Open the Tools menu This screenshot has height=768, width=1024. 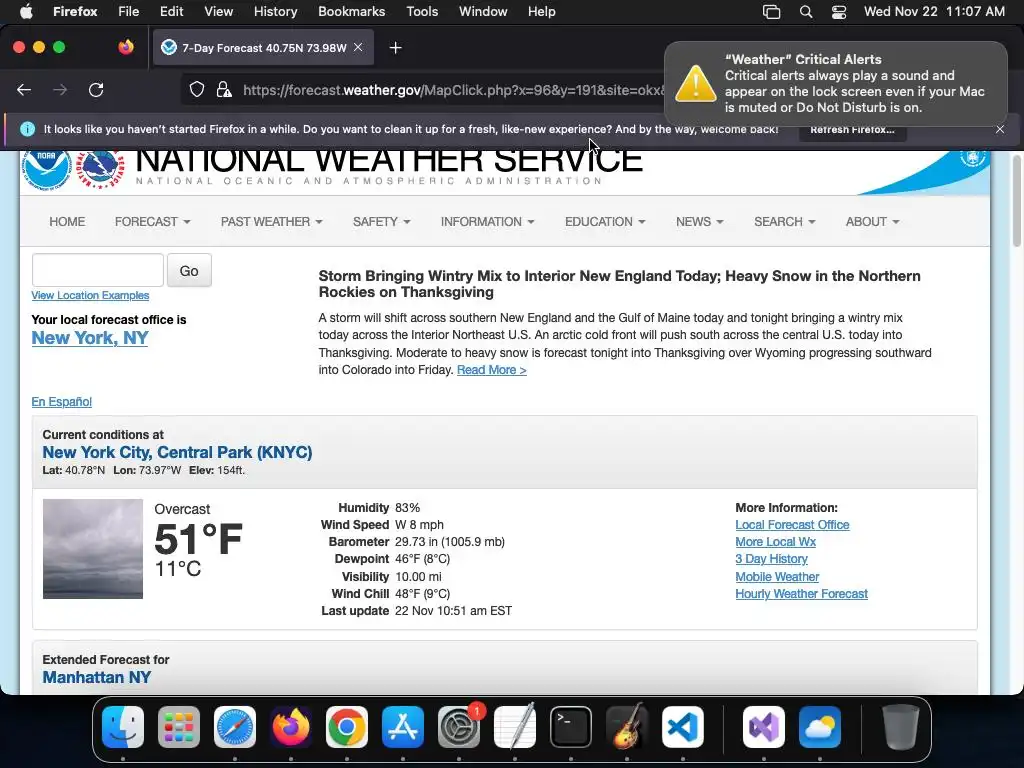tap(422, 11)
